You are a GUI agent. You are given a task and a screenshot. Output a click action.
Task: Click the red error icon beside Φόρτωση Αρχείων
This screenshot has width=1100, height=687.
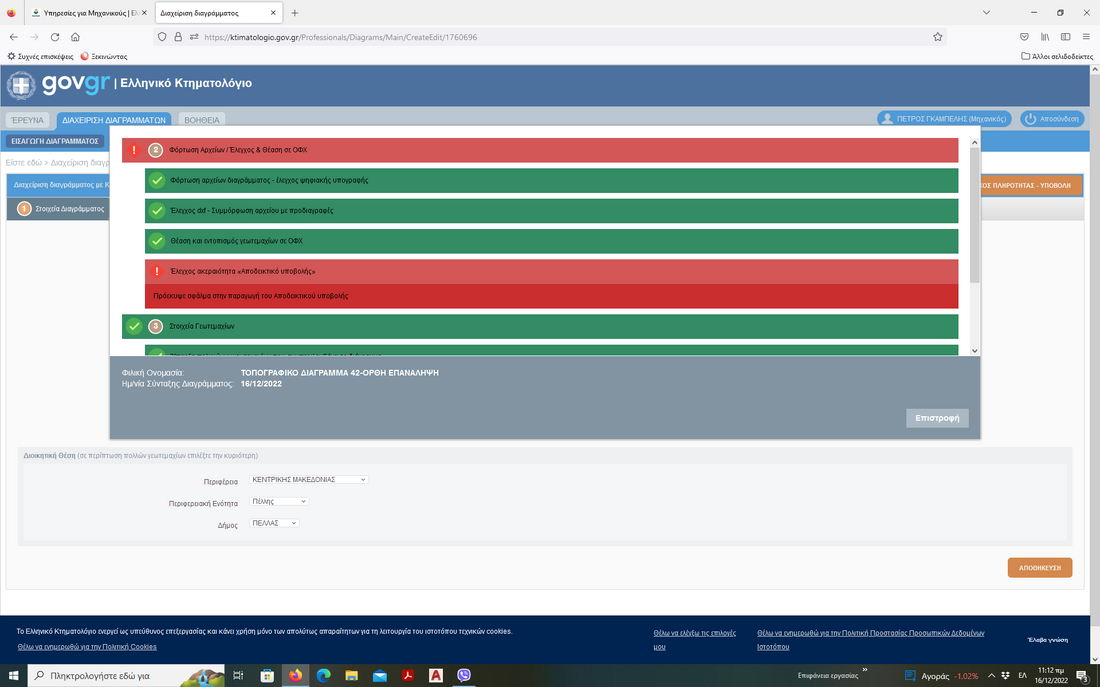tap(134, 150)
